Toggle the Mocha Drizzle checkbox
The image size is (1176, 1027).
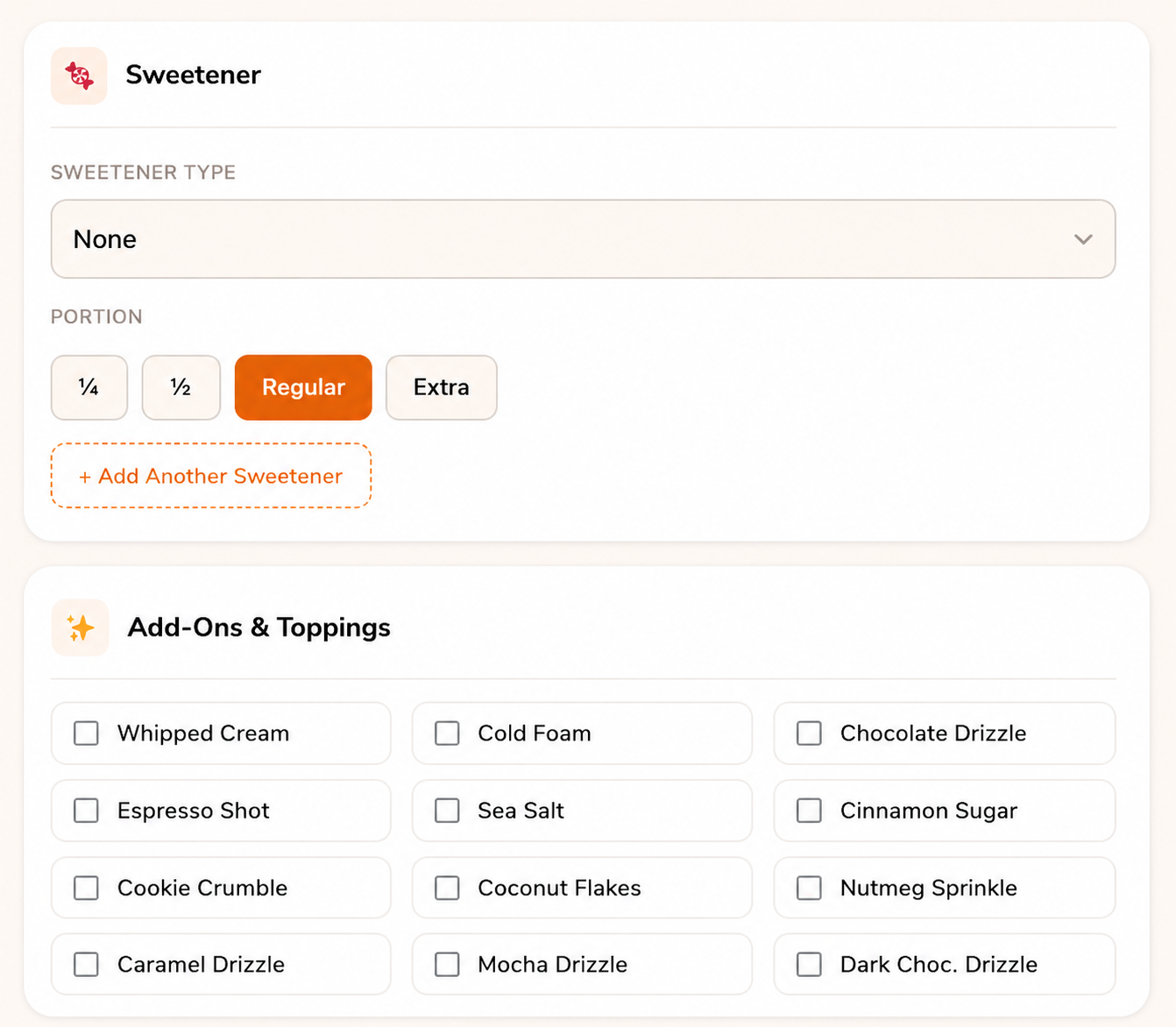(447, 965)
